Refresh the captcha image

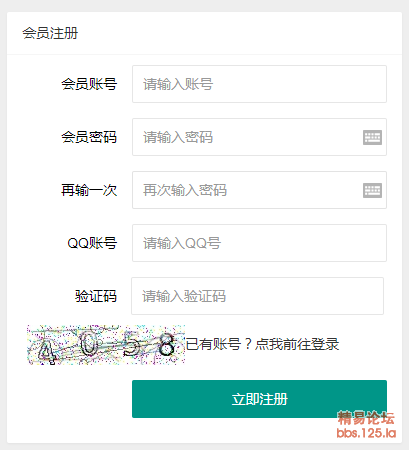point(106,345)
